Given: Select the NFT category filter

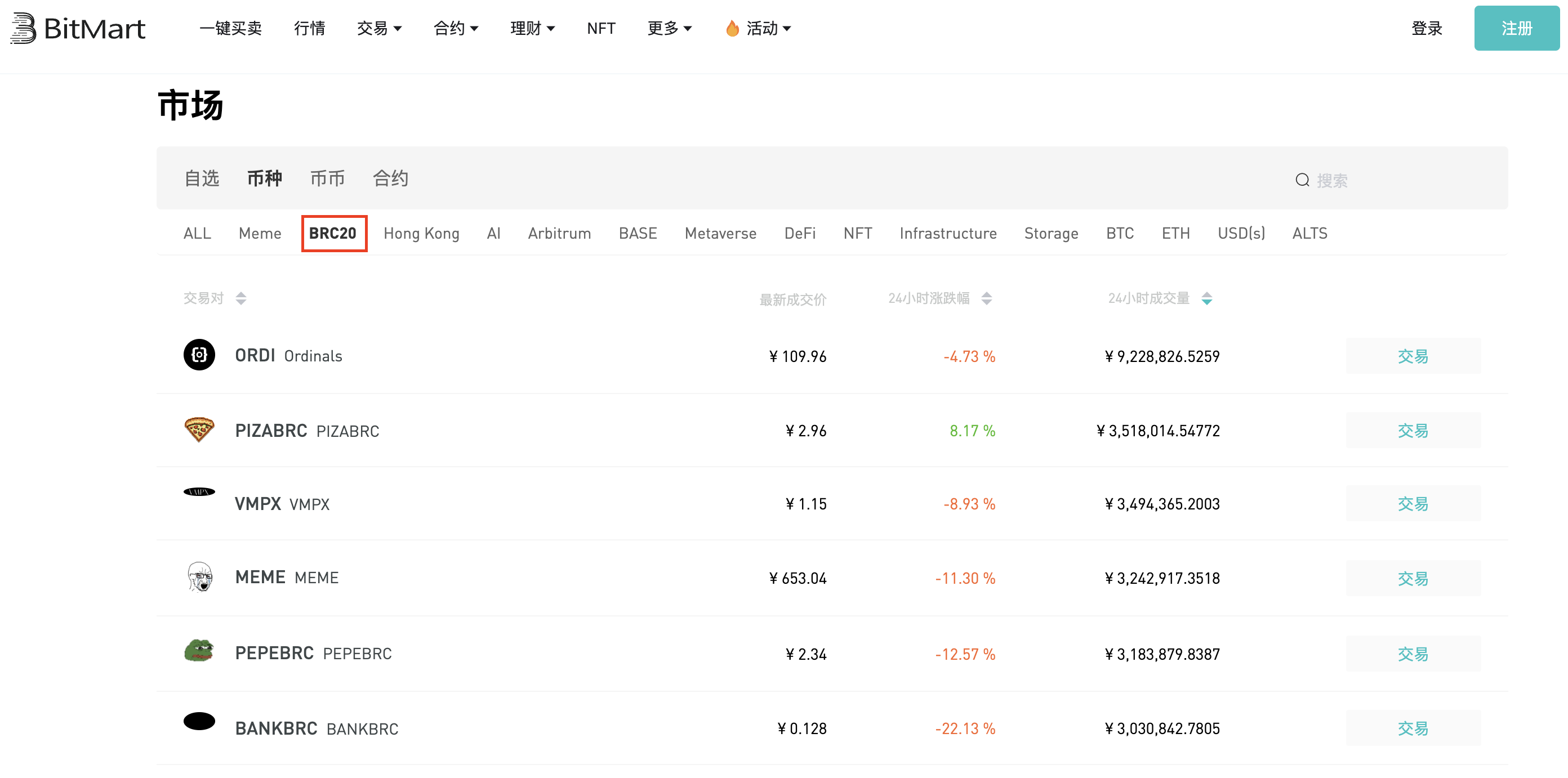Looking at the screenshot, I should [858, 234].
